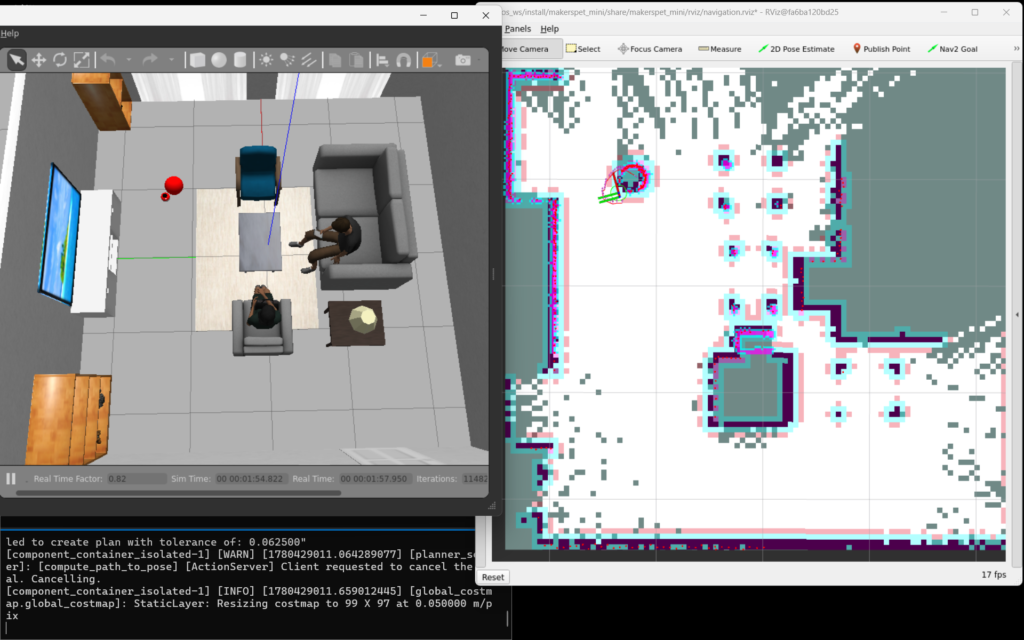Click the Iterations label in Gazebo status bar
The width and height of the screenshot is (1024, 640).
(x=436, y=479)
